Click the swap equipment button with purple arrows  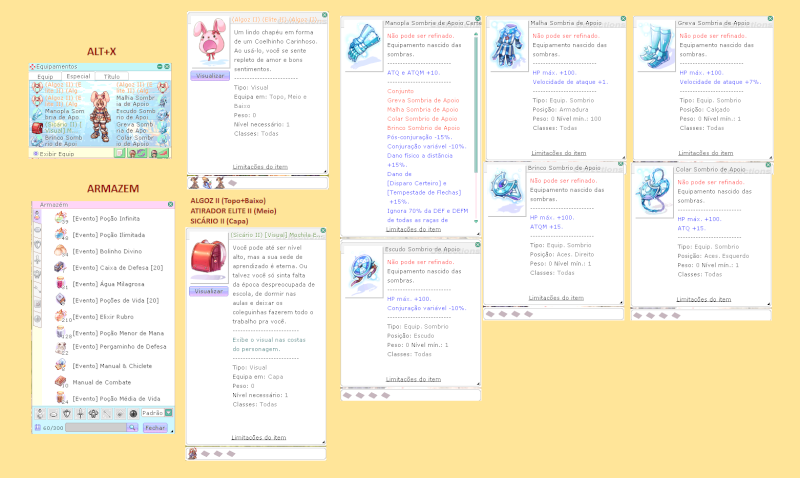[137, 153]
